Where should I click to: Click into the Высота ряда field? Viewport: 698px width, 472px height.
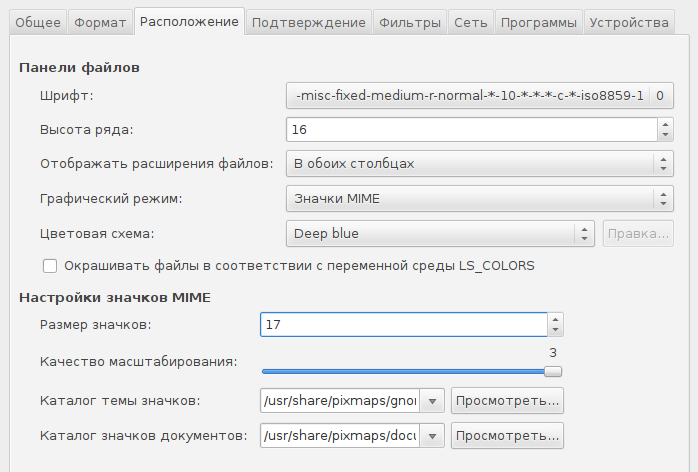(x=472, y=130)
